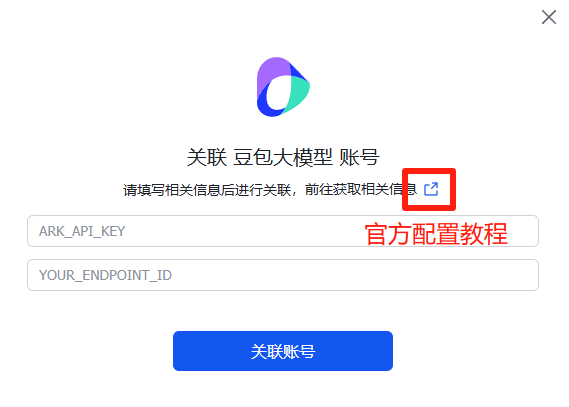Dismiss dialog with the X icon
Viewport: 569px width, 407px height.
[x=549, y=17]
